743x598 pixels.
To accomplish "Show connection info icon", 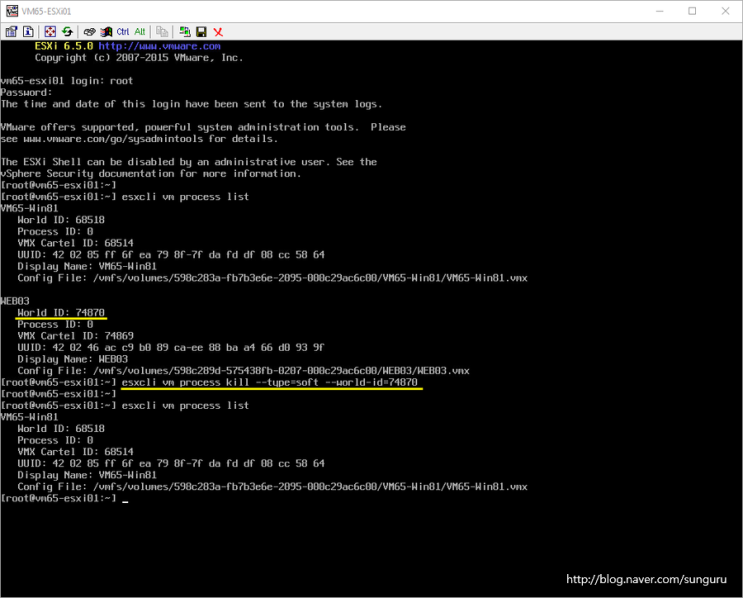I will pyautogui.click(x=28, y=32).
